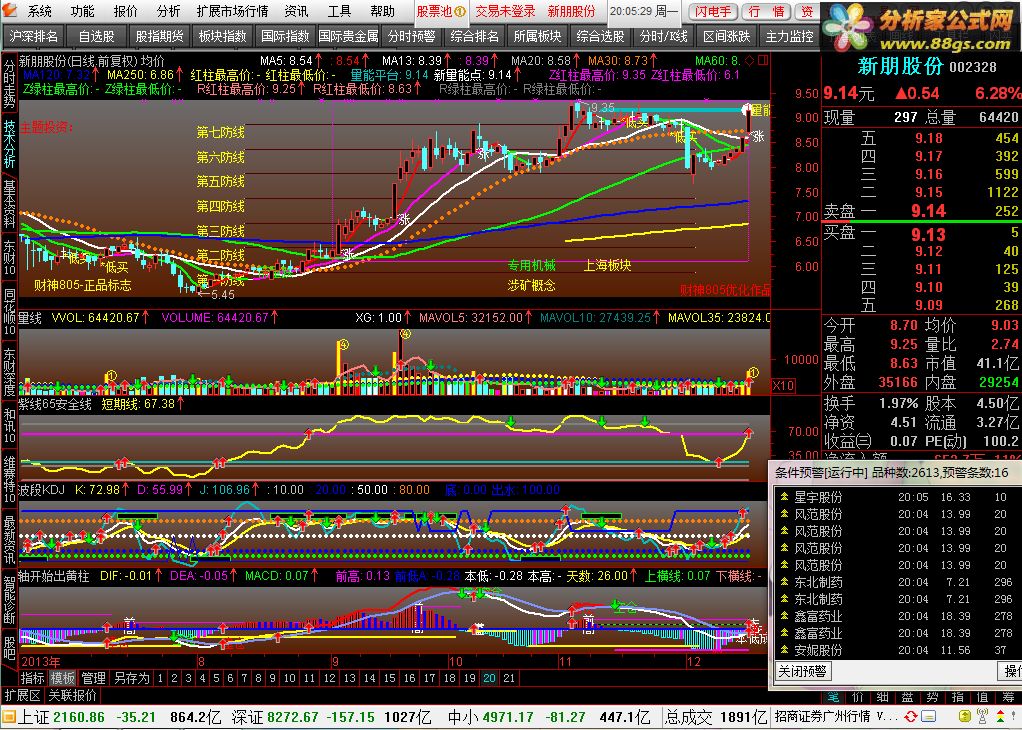1022x730 pixels.
Task: Open the 主力监控 toolbar tab
Action: pos(789,36)
